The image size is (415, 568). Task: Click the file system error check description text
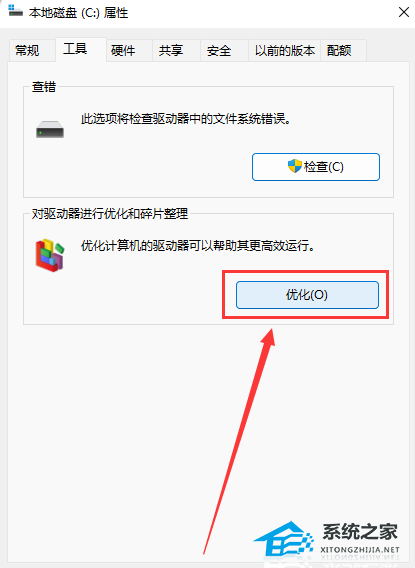click(x=186, y=119)
